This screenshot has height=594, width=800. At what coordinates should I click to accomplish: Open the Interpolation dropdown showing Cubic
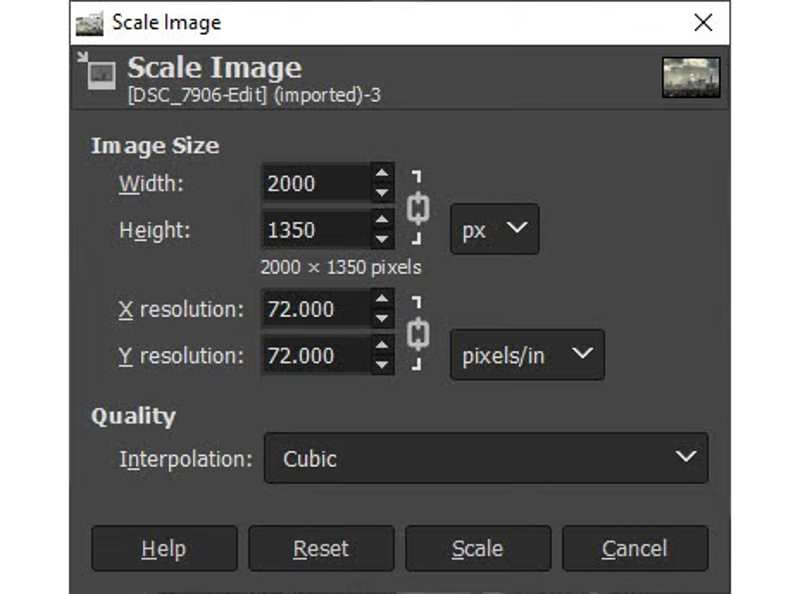point(486,458)
